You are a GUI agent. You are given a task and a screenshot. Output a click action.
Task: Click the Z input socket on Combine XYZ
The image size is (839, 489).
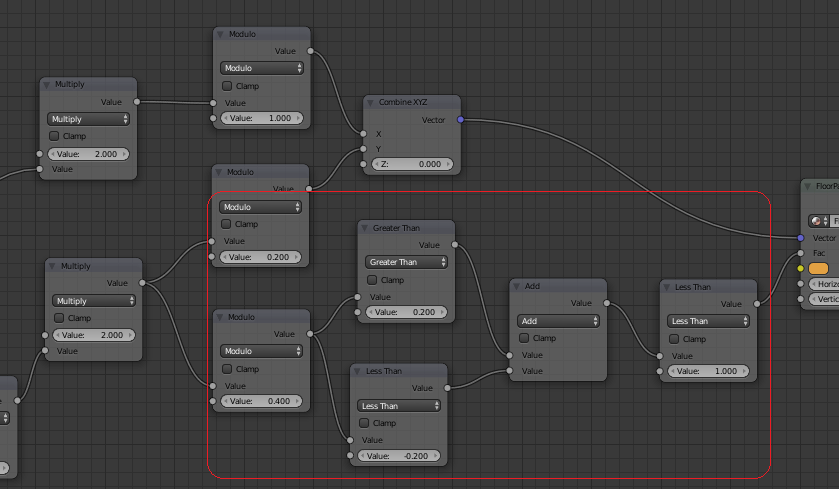tap(363, 164)
